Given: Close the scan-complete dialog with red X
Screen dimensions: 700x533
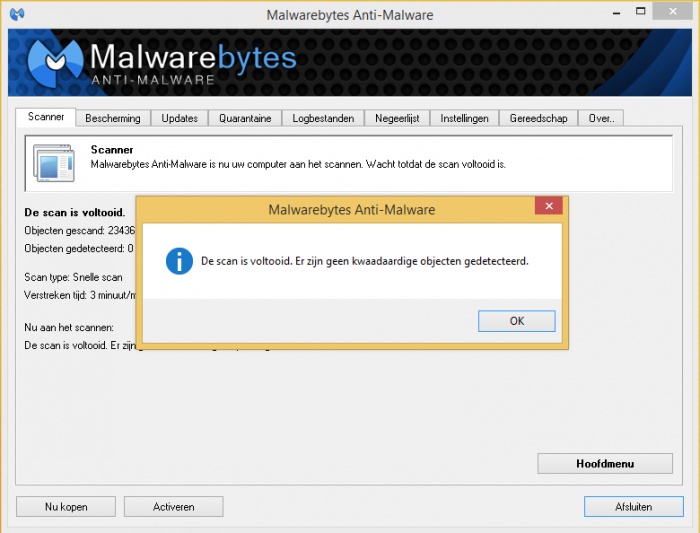Looking at the screenshot, I should tap(548, 206).
